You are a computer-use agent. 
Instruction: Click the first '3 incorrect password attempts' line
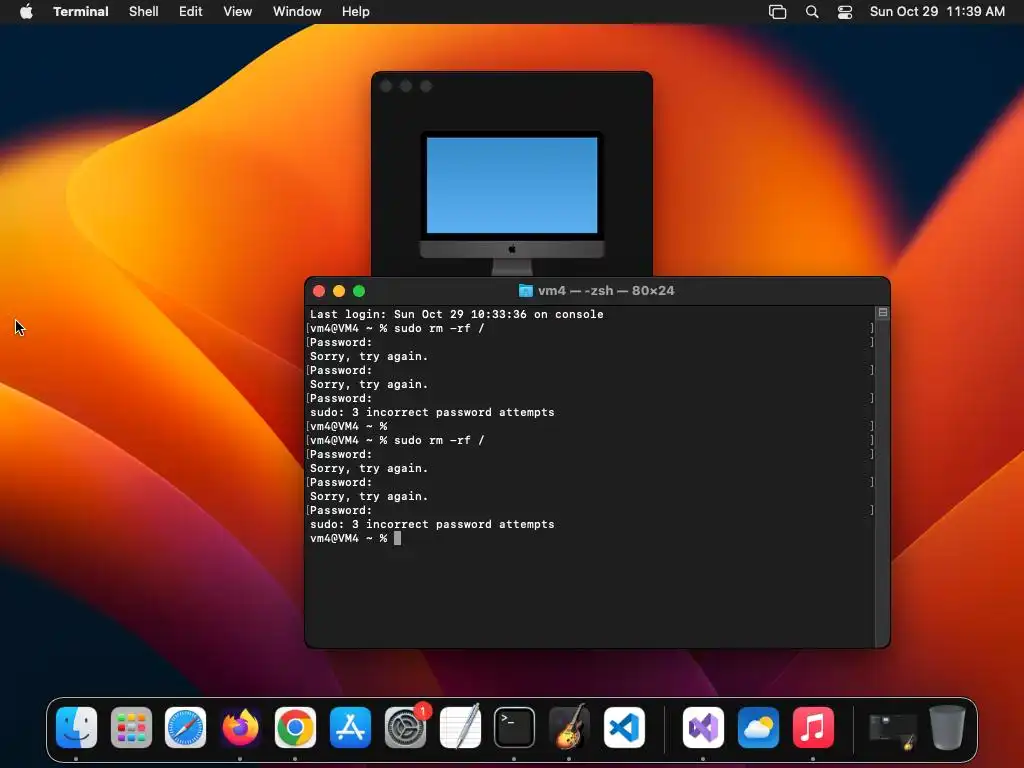[x=432, y=412]
